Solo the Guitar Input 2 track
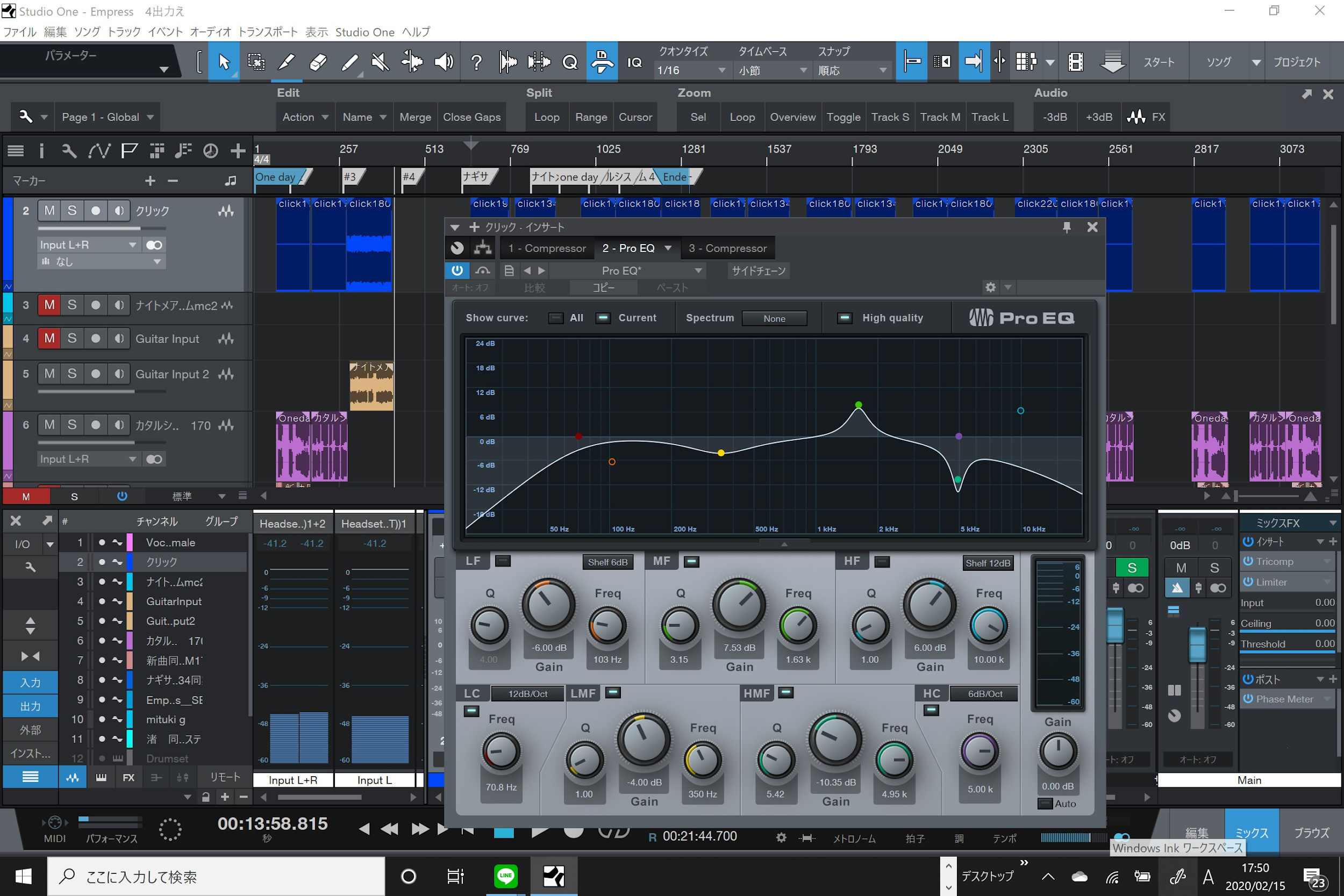Screen dimensions: 1344x896 point(72,374)
